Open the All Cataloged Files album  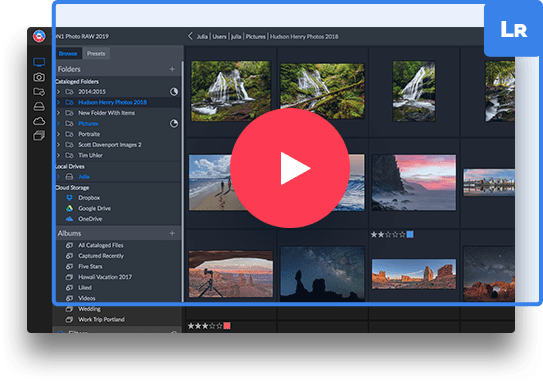(x=100, y=245)
